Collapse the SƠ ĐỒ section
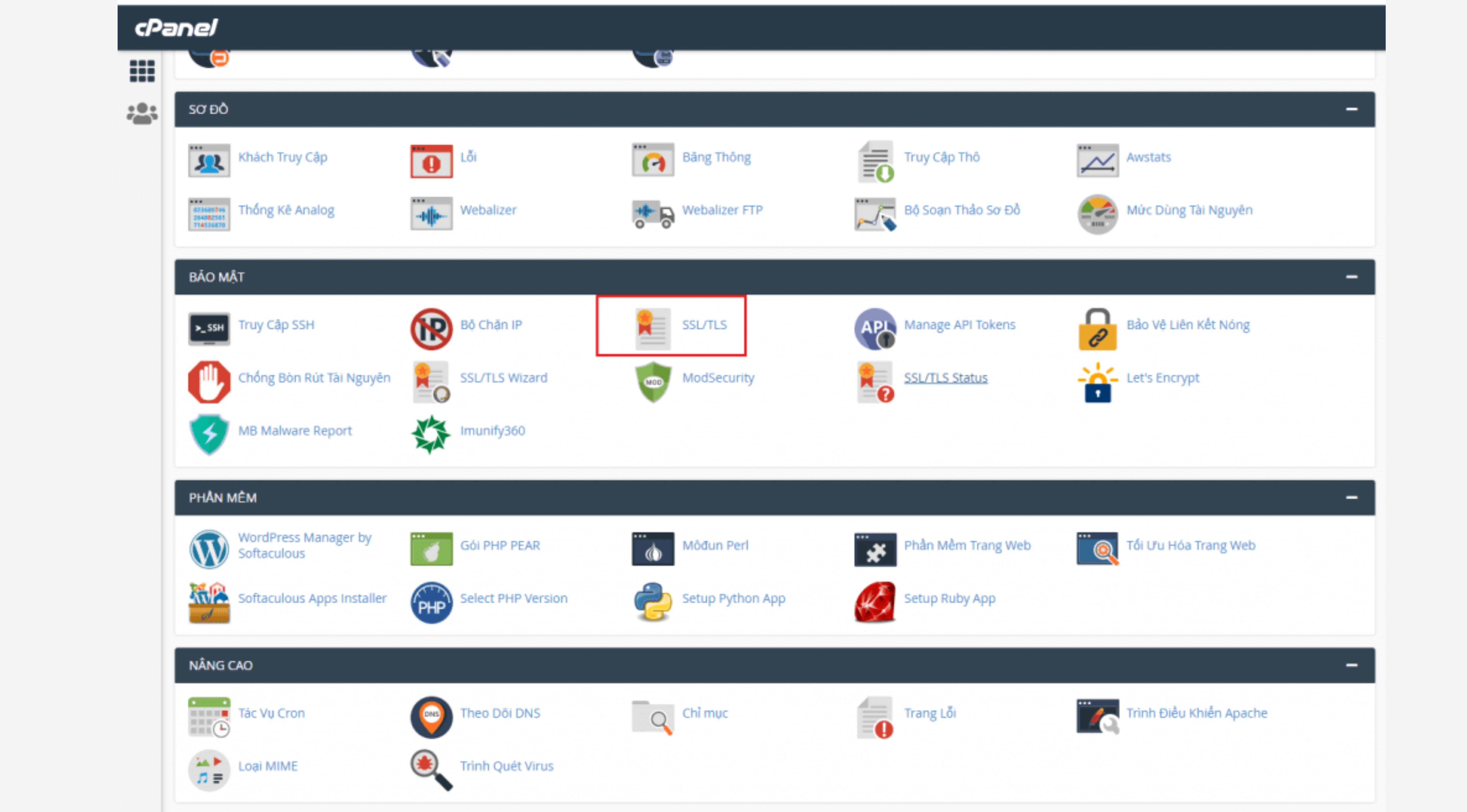This screenshot has height=812, width=1467. click(x=1351, y=109)
